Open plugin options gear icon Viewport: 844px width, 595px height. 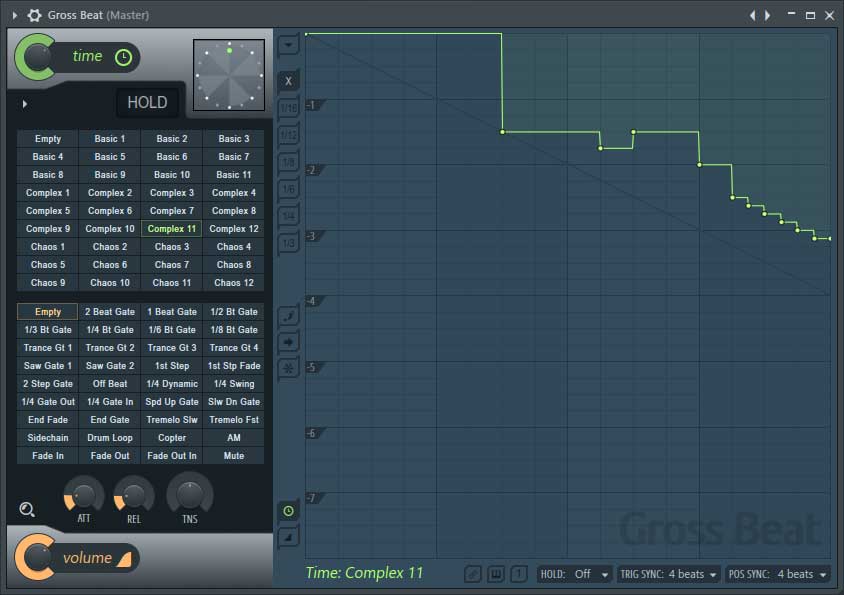coord(34,15)
